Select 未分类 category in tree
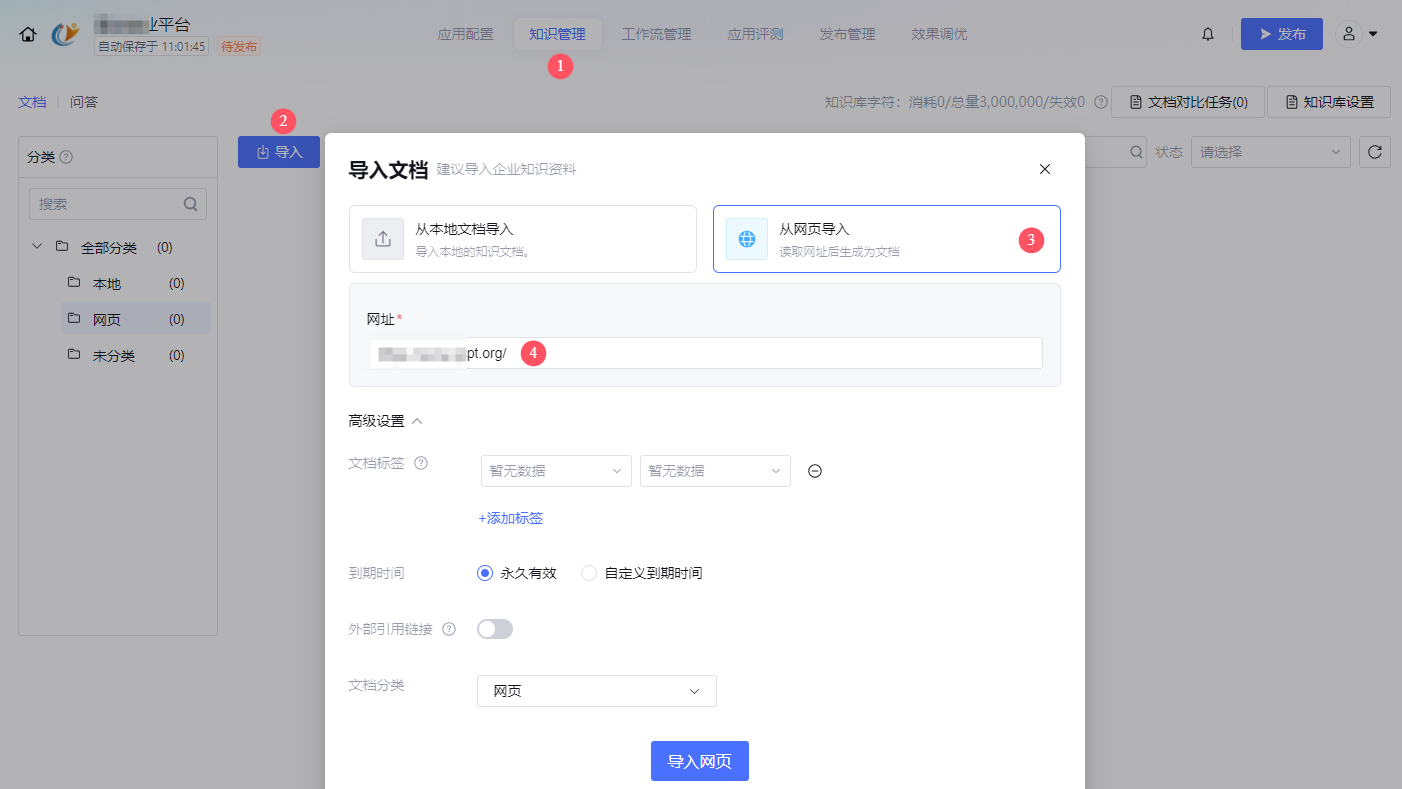The width and height of the screenshot is (1402, 789). click(x=135, y=355)
